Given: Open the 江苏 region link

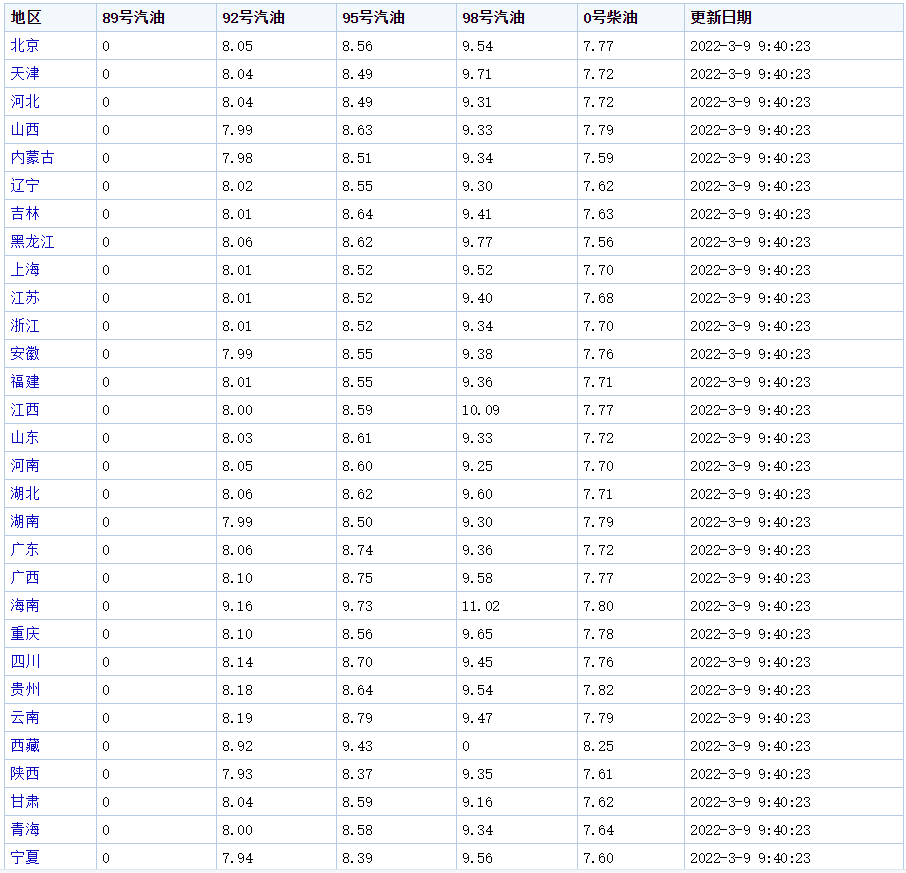Looking at the screenshot, I should (x=25, y=298).
